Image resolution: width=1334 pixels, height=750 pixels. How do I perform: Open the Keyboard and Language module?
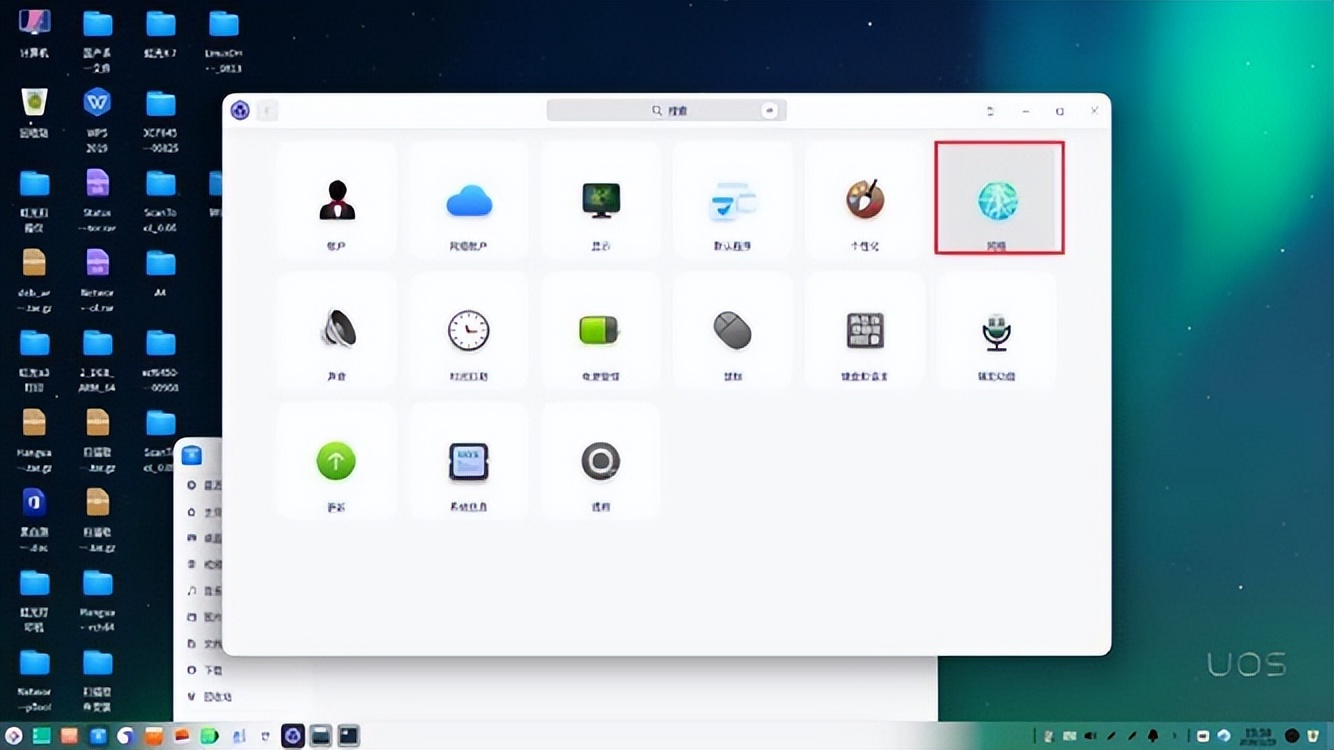864,332
